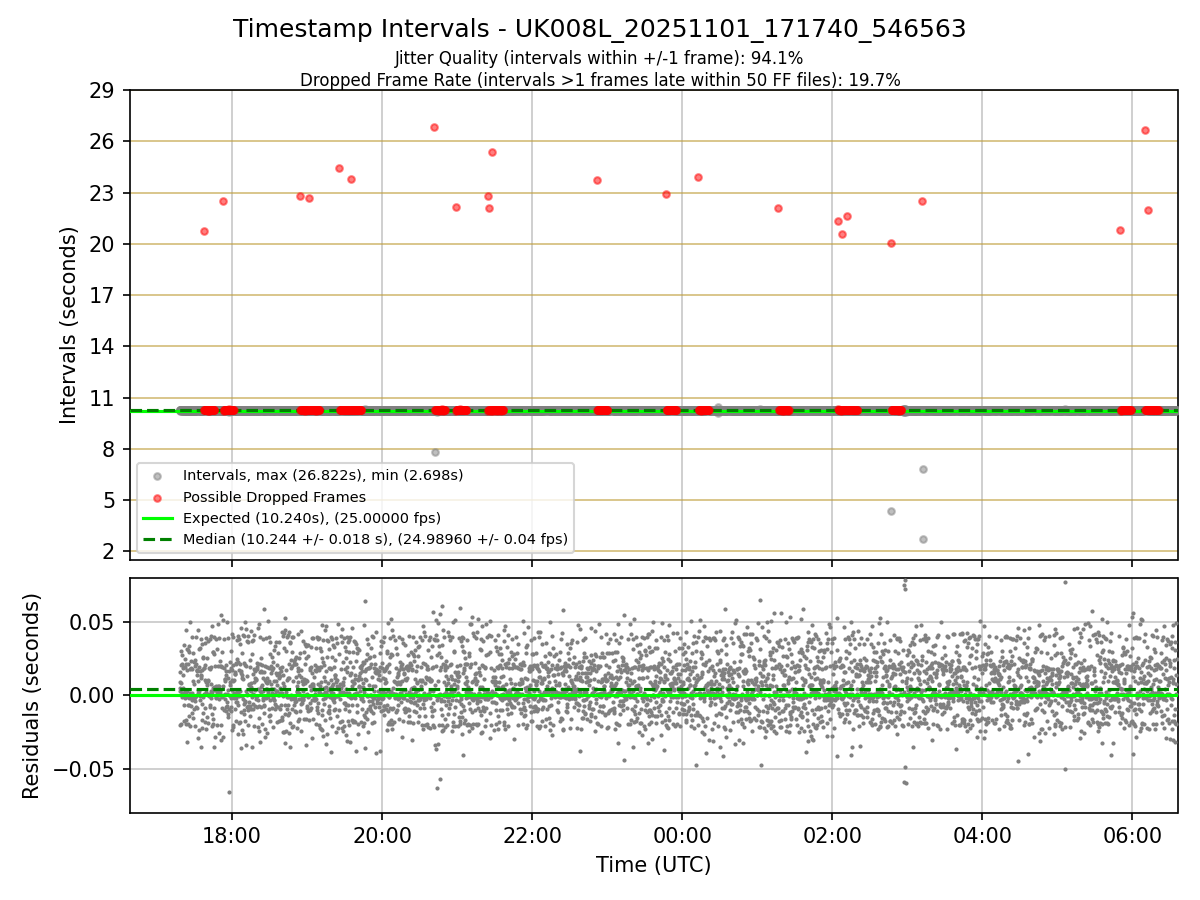Click the 'Intervals (seconds)' y-axis label
1200x900 pixels.
click(69, 325)
